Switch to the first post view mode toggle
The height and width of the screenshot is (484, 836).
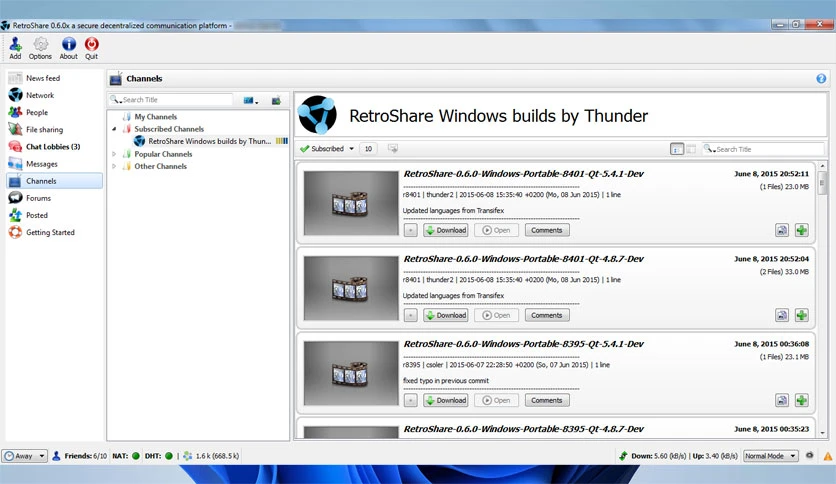coord(677,149)
